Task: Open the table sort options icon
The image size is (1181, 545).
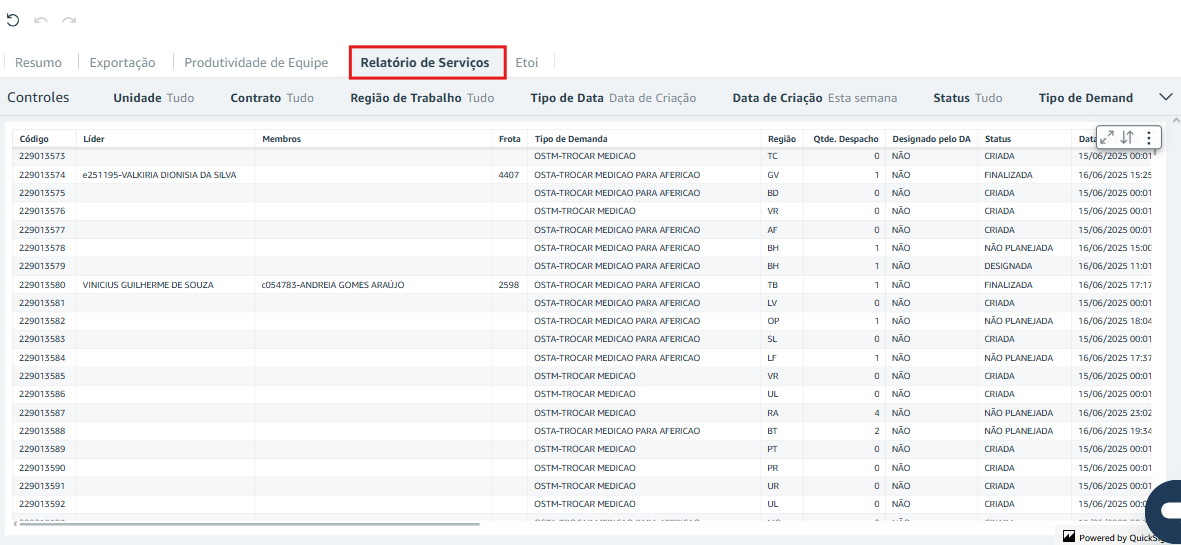Action: [1127, 137]
